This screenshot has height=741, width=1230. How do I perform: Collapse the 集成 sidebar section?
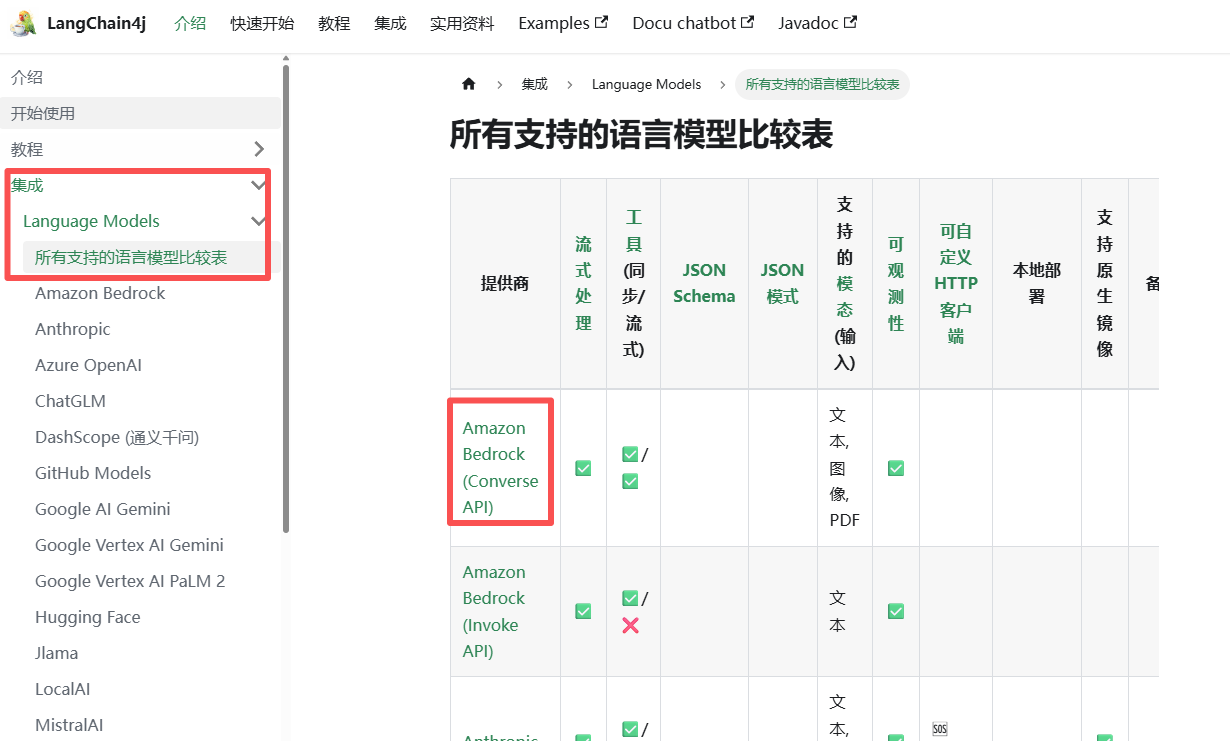click(x=260, y=184)
